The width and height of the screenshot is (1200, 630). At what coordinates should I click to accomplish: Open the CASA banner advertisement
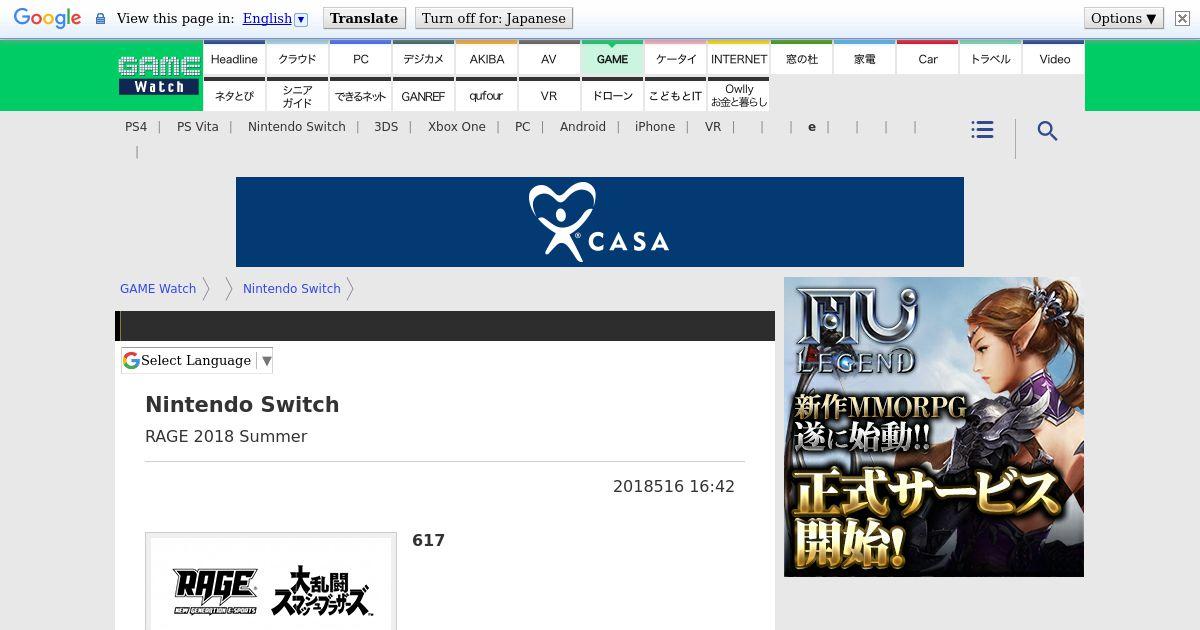600,222
